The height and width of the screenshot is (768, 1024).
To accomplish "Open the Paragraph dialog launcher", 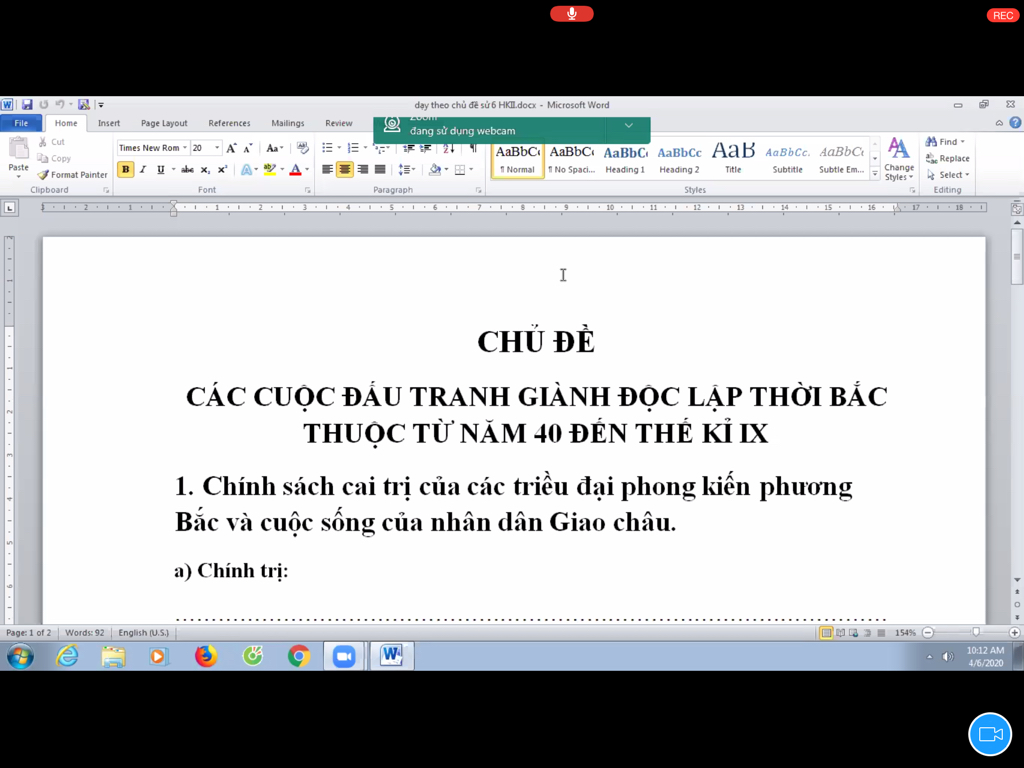I will coord(479,190).
